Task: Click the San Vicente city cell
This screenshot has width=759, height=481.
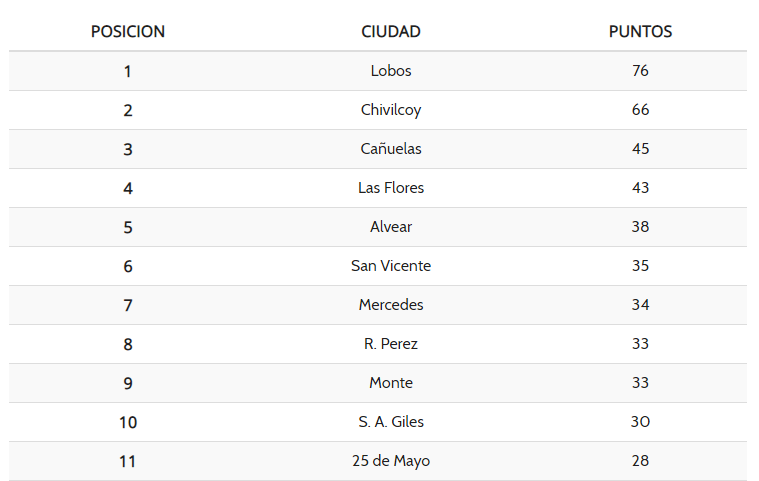Action: pyautogui.click(x=391, y=266)
